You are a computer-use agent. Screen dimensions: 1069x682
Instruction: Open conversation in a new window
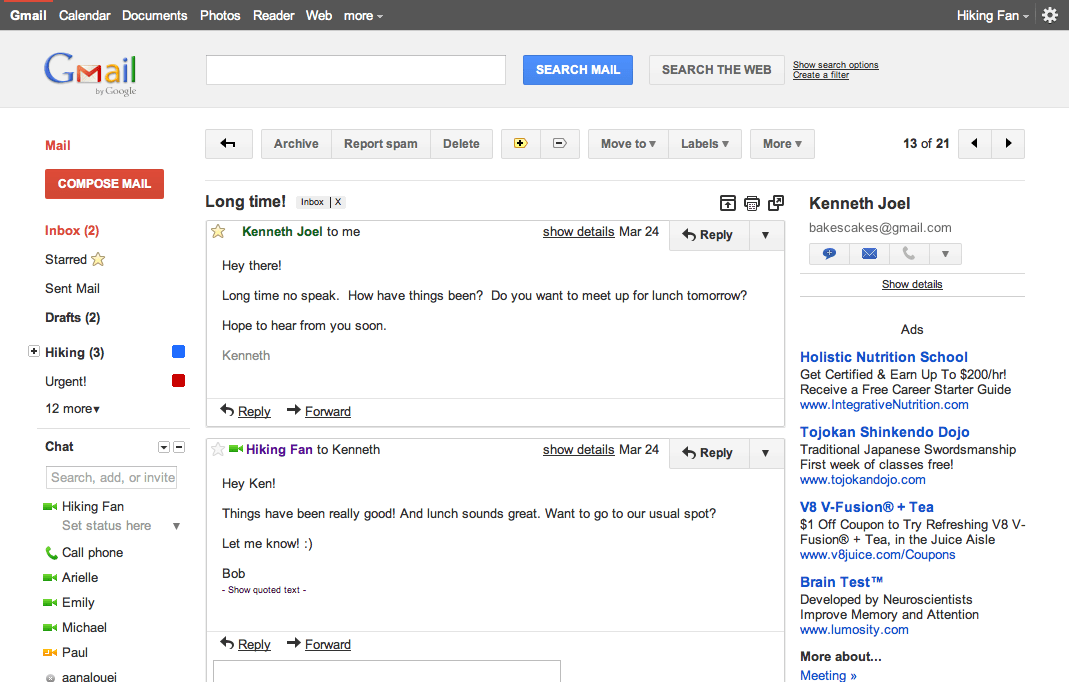click(775, 203)
